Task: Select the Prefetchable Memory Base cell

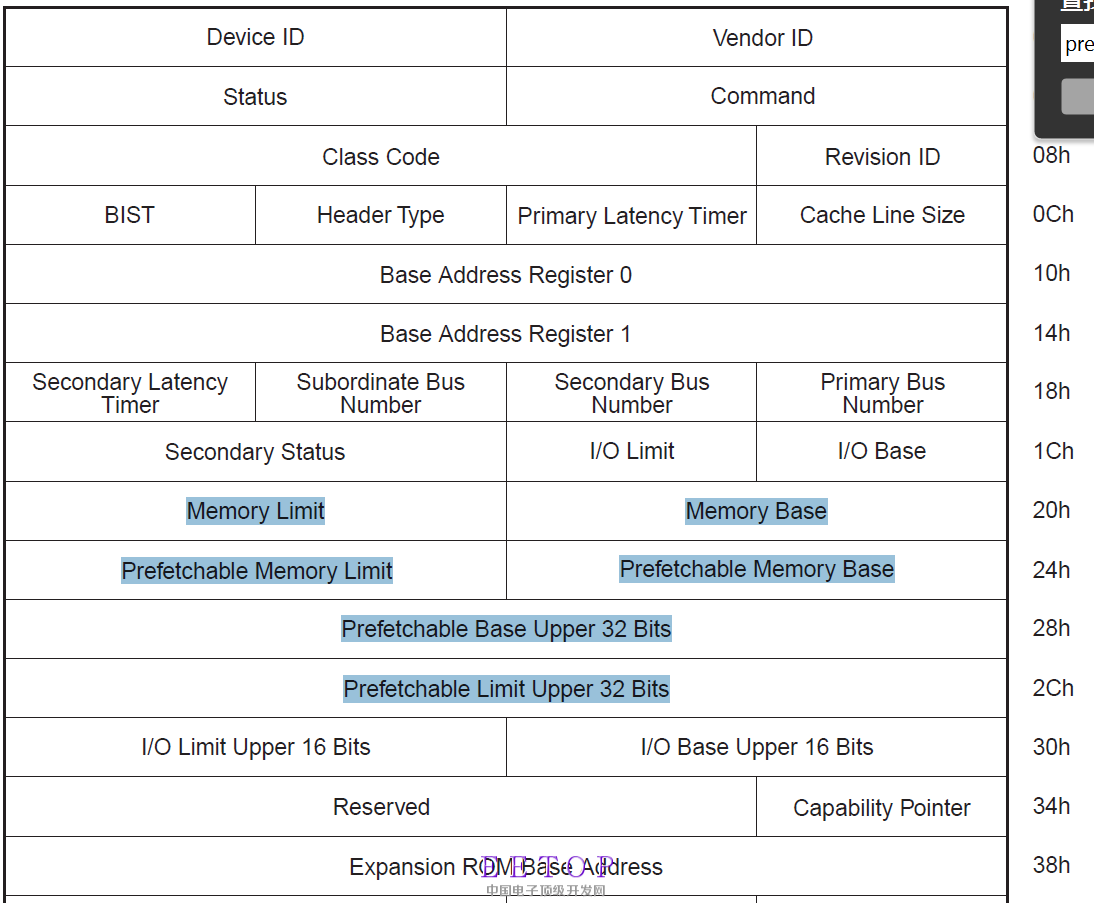Action: [x=756, y=569]
